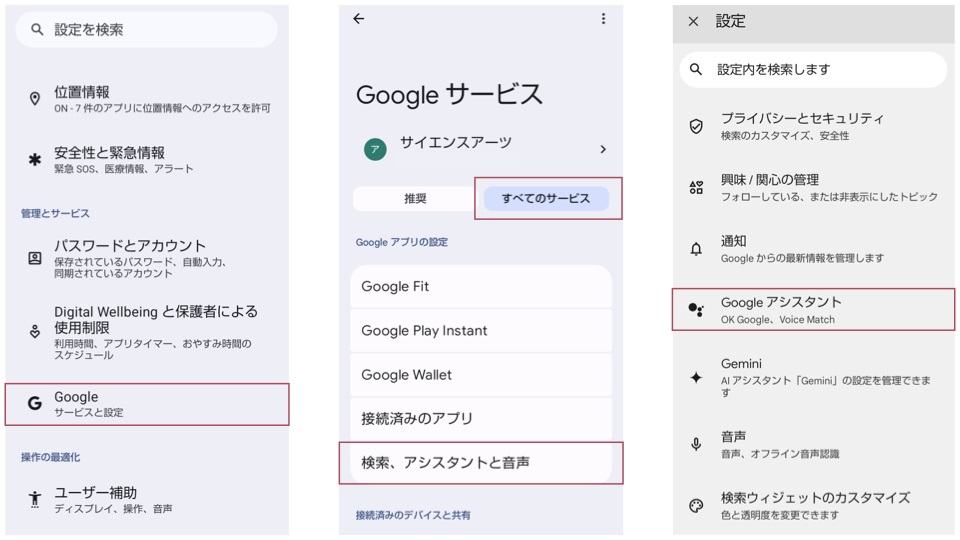
Task: Click the Gemini sparkle icon
Action: (696, 377)
